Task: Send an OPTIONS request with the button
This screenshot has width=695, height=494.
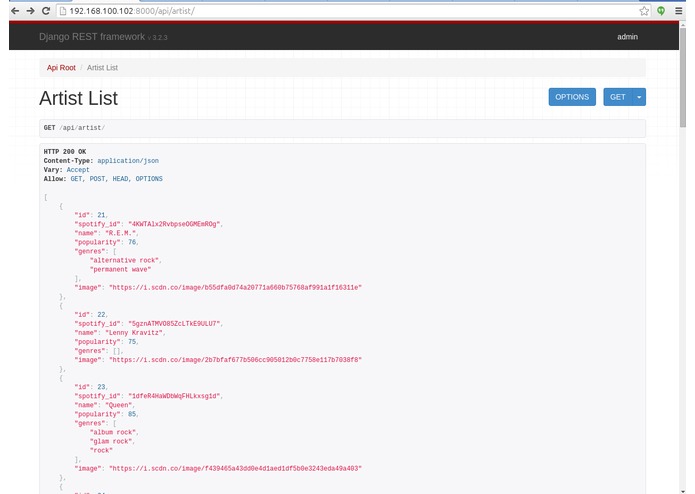Action: [572, 97]
